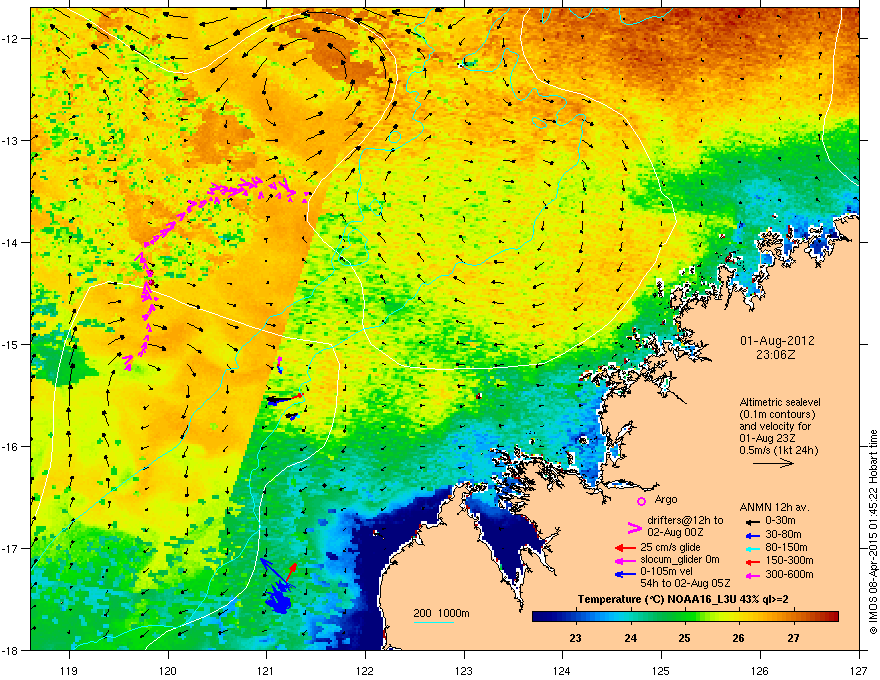The width and height of the screenshot is (880, 680).
Task: Click the 27 tick label under color bar
Action: coord(793,638)
